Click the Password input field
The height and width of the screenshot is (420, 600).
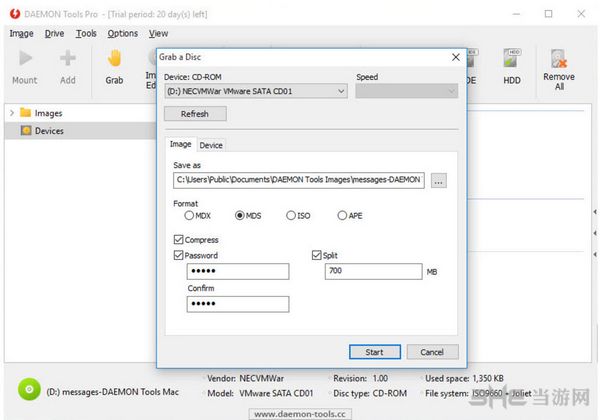238,272
